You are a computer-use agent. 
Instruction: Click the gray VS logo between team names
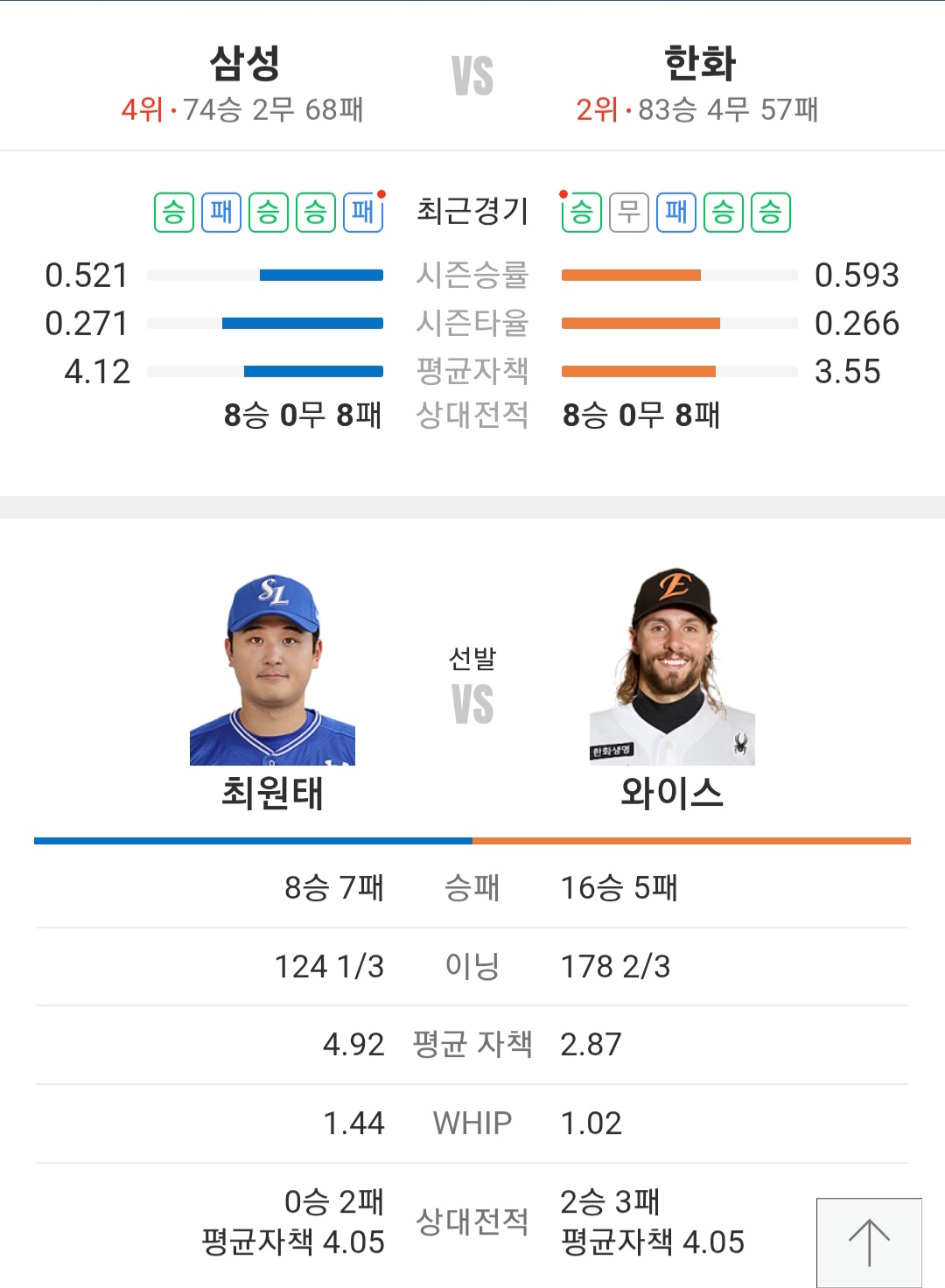click(x=472, y=76)
